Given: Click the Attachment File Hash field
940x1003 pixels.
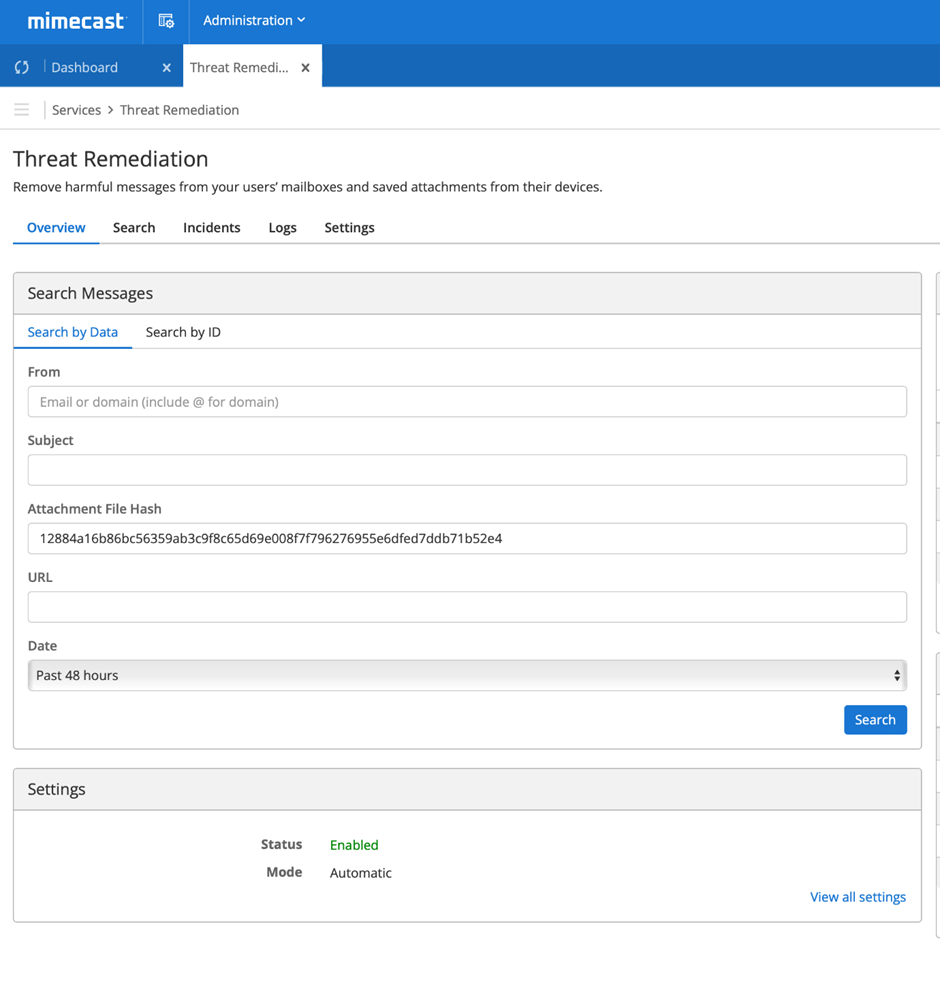Looking at the screenshot, I should point(467,539).
